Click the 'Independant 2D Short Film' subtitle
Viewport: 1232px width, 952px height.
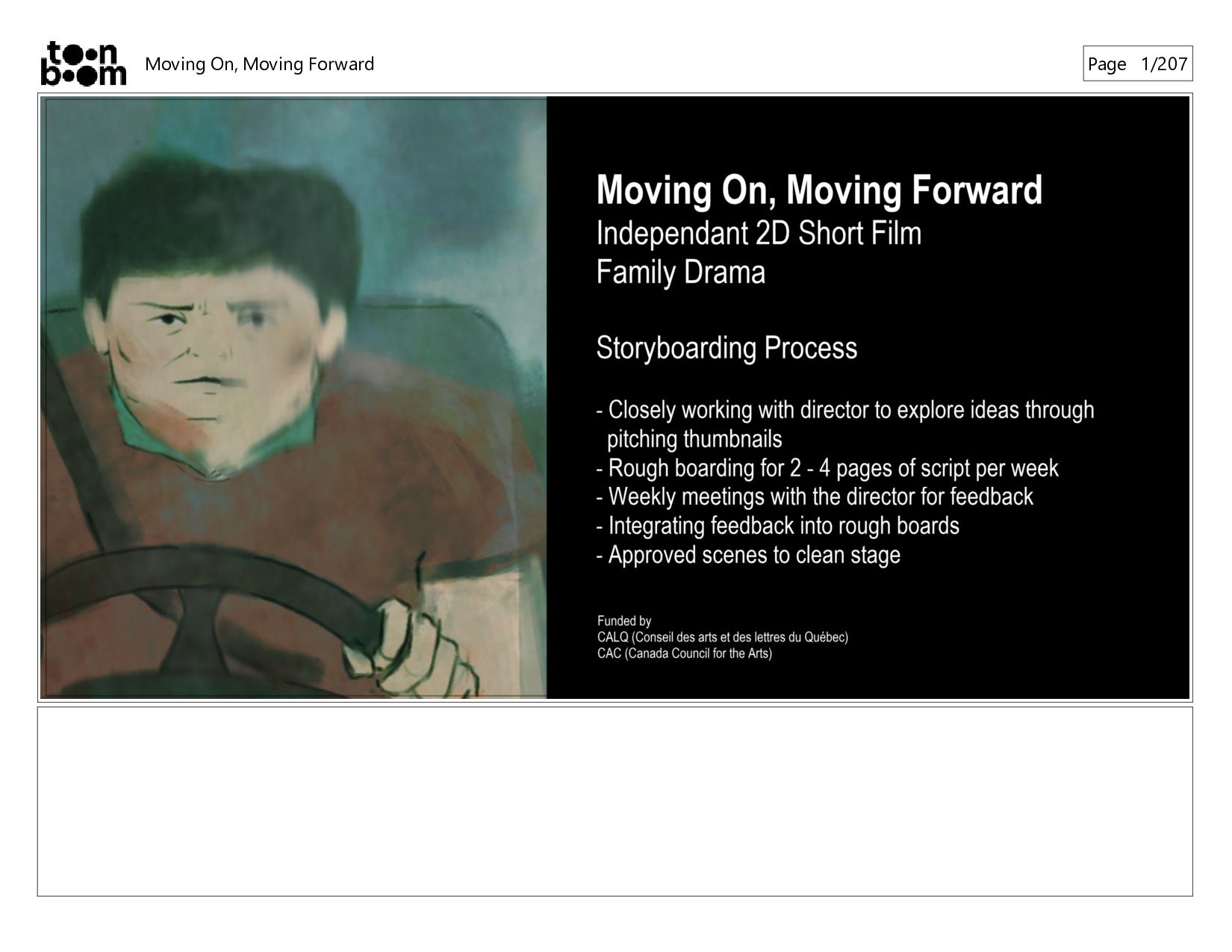click(x=759, y=234)
